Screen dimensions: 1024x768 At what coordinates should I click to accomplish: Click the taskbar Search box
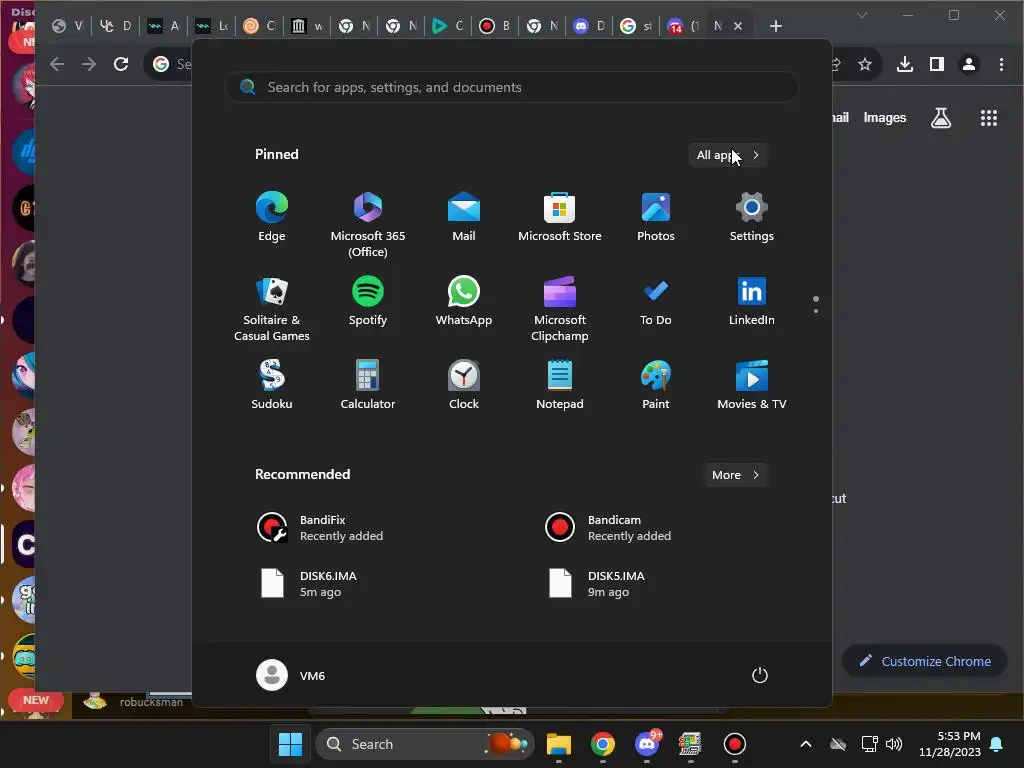click(x=424, y=744)
